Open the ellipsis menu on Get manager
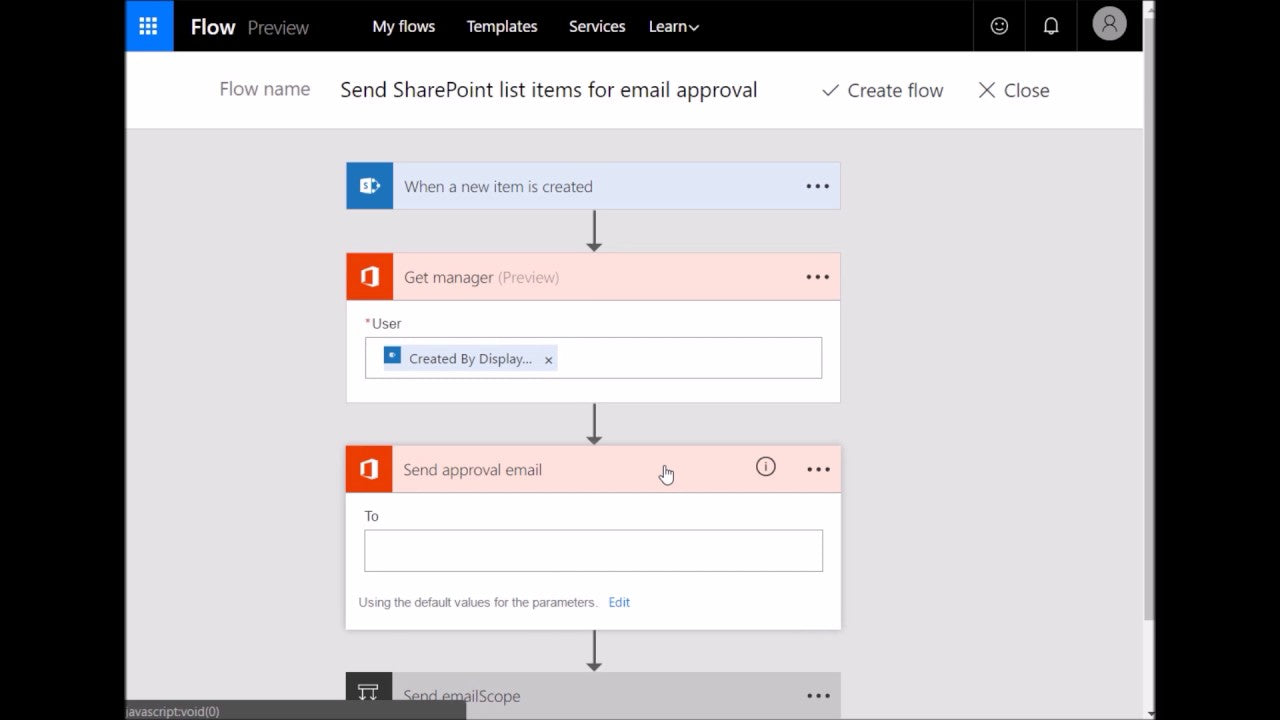 tap(817, 277)
